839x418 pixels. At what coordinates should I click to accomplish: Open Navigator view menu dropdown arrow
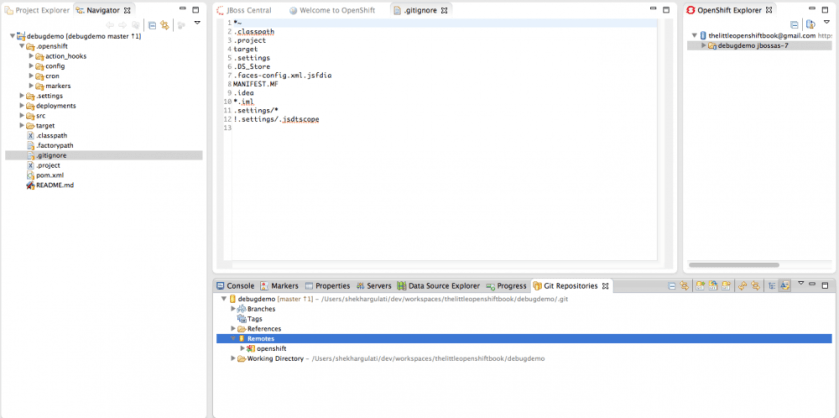196,24
